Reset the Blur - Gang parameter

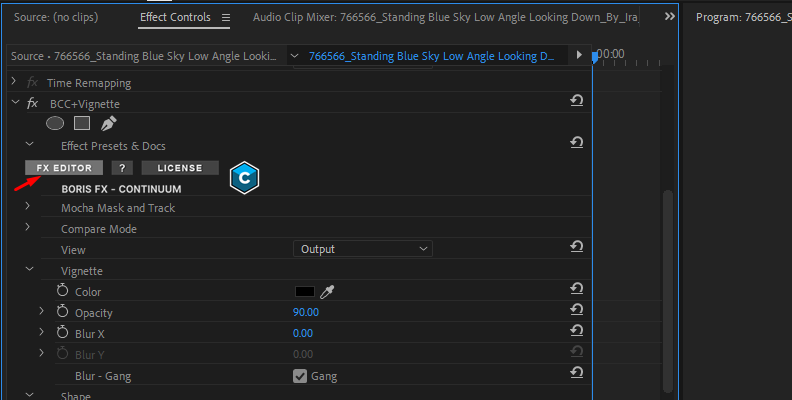click(x=576, y=372)
